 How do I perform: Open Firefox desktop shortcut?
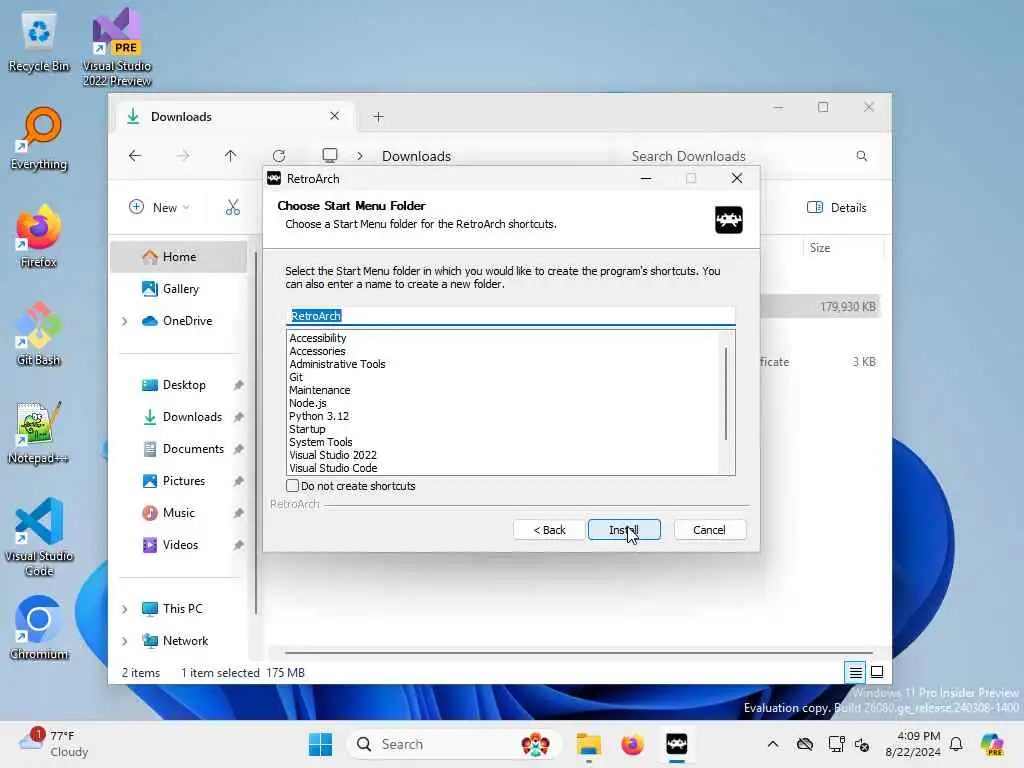coord(39,236)
